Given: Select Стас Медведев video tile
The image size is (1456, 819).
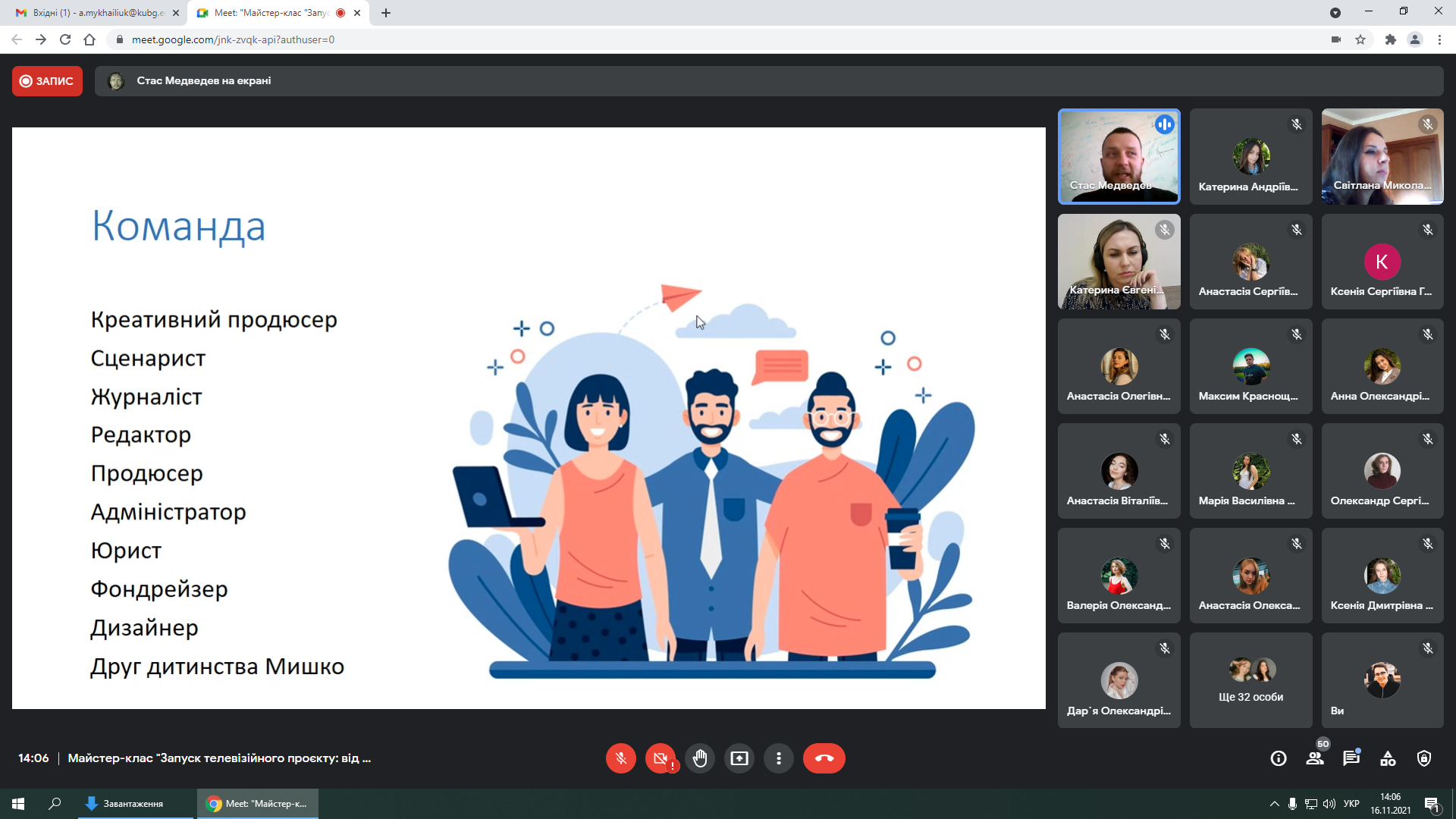Looking at the screenshot, I should (x=1119, y=156).
